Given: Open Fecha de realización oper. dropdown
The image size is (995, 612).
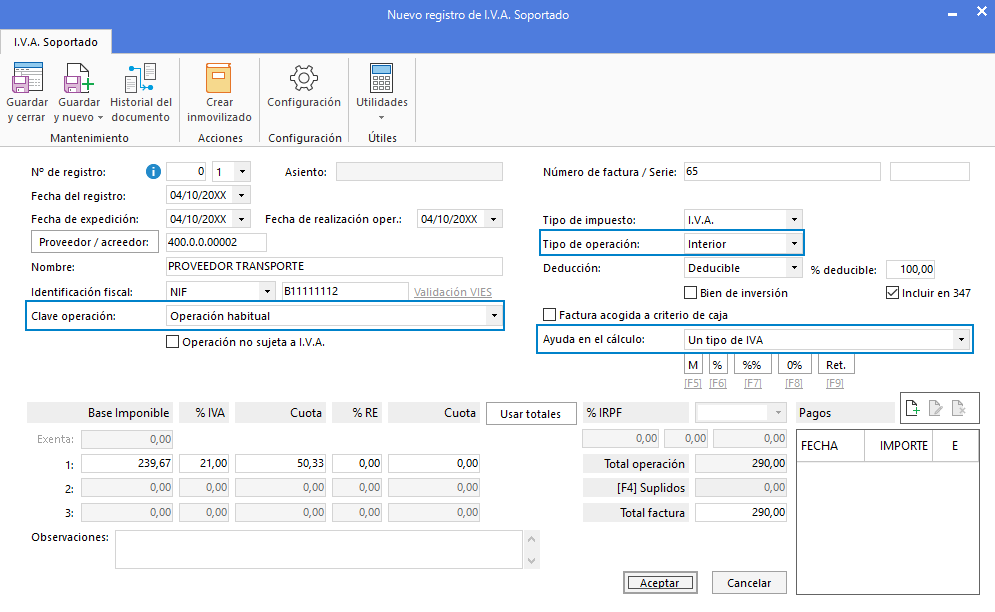Looking at the screenshot, I should (x=494, y=219).
